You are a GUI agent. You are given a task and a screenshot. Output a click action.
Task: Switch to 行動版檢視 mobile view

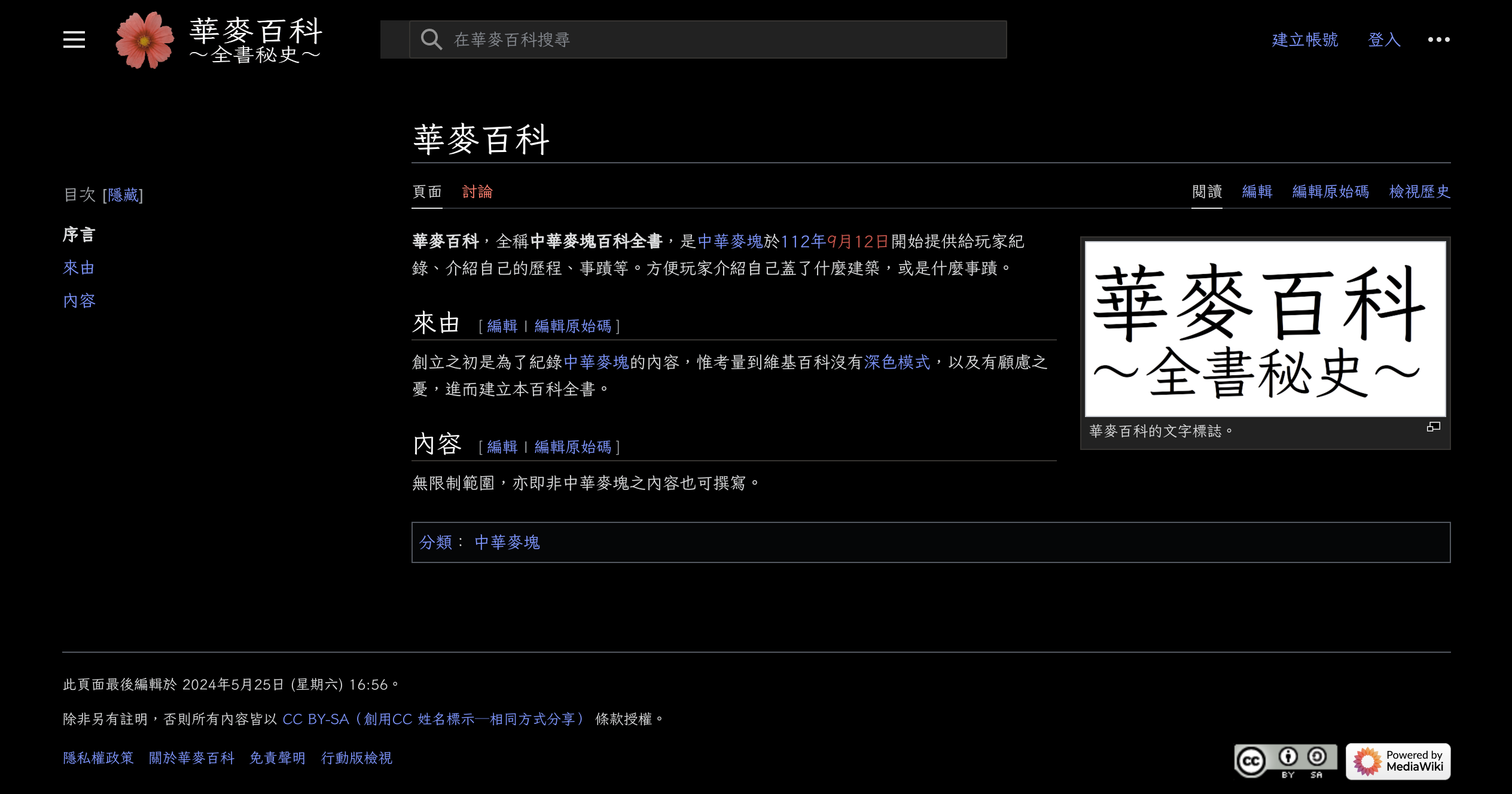tap(356, 758)
